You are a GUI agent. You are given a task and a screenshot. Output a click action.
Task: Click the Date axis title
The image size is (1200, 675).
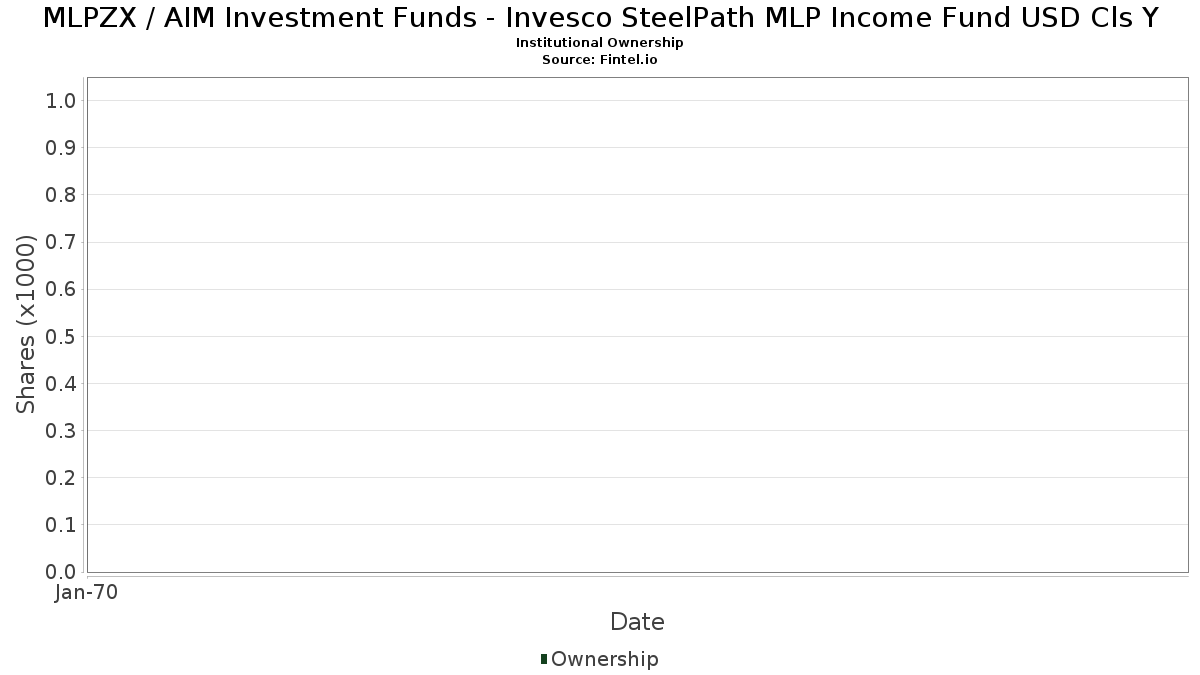coord(637,622)
